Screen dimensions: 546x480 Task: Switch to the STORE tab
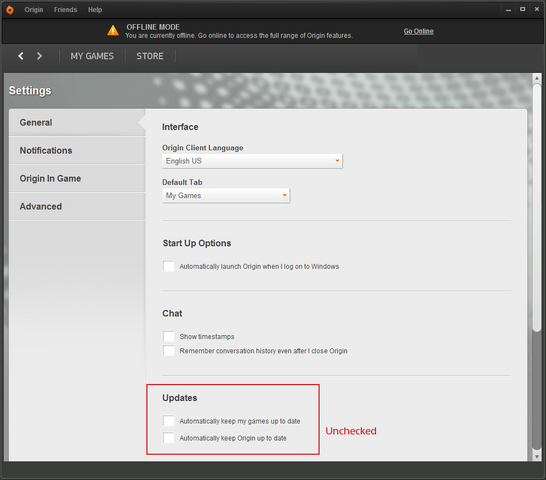coord(150,56)
